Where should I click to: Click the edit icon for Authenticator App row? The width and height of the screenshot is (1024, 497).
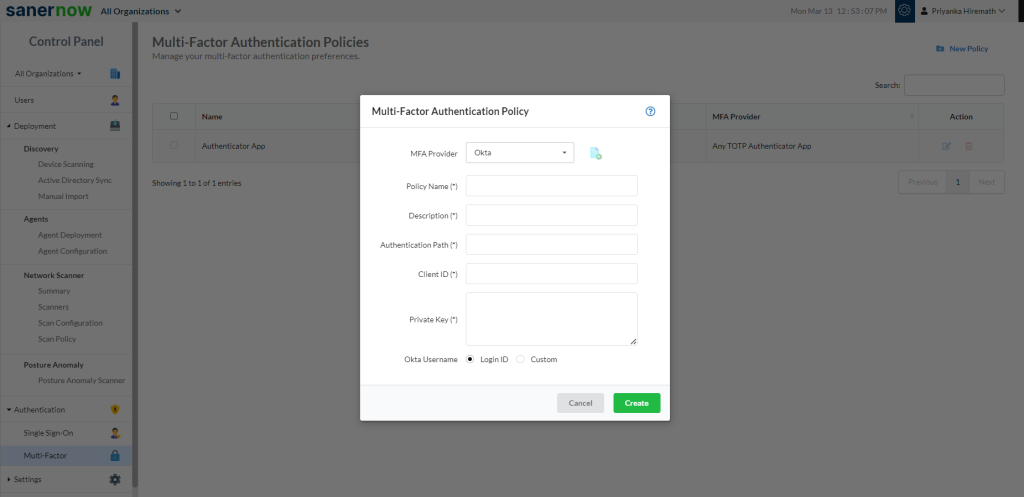tap(946, 146)
